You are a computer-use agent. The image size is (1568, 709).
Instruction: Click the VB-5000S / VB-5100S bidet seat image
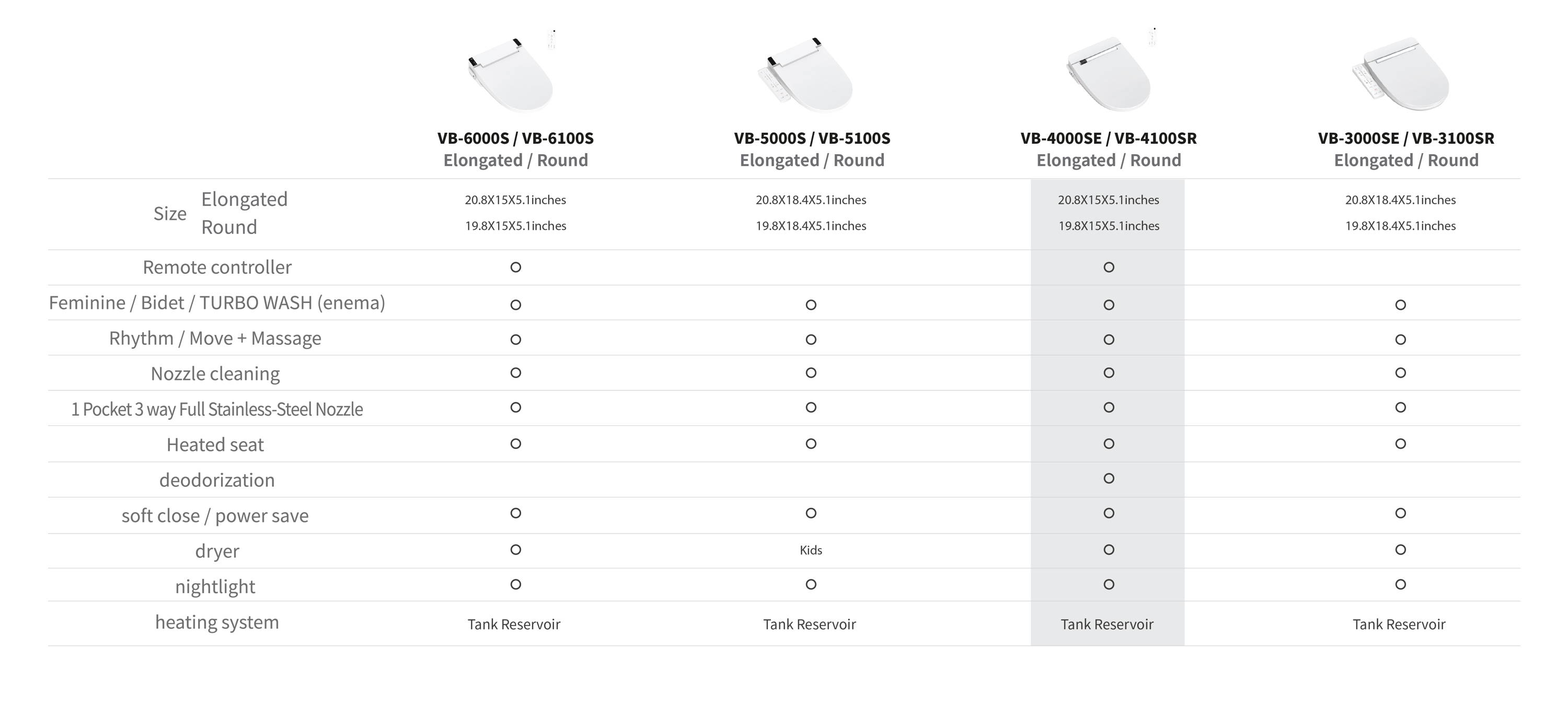pyautogui.click(x=805, y=74)
